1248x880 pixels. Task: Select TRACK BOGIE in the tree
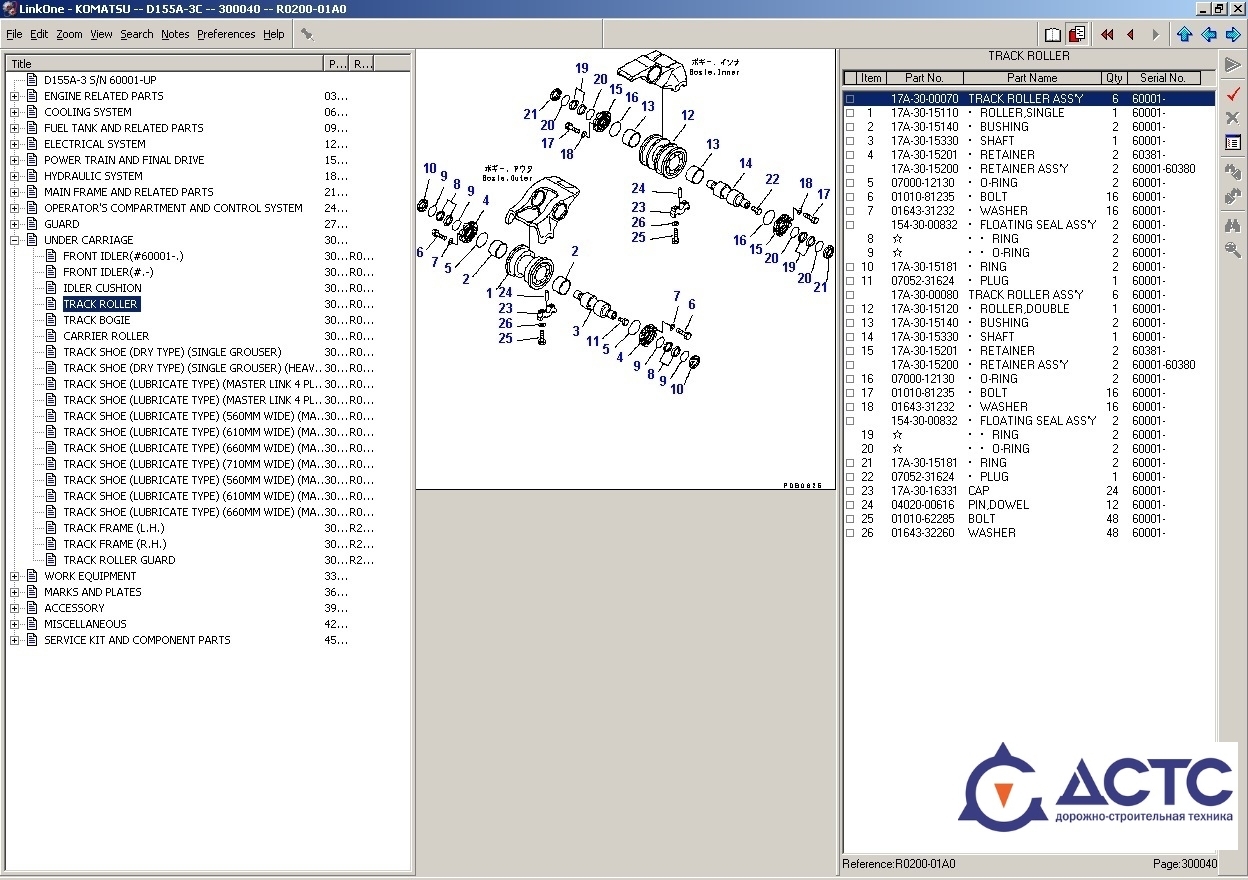(96, 320)
